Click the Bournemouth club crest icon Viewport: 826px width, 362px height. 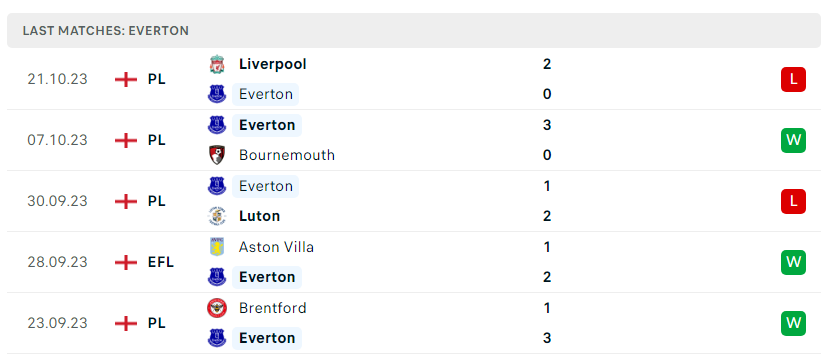click(x=217, y=155)
